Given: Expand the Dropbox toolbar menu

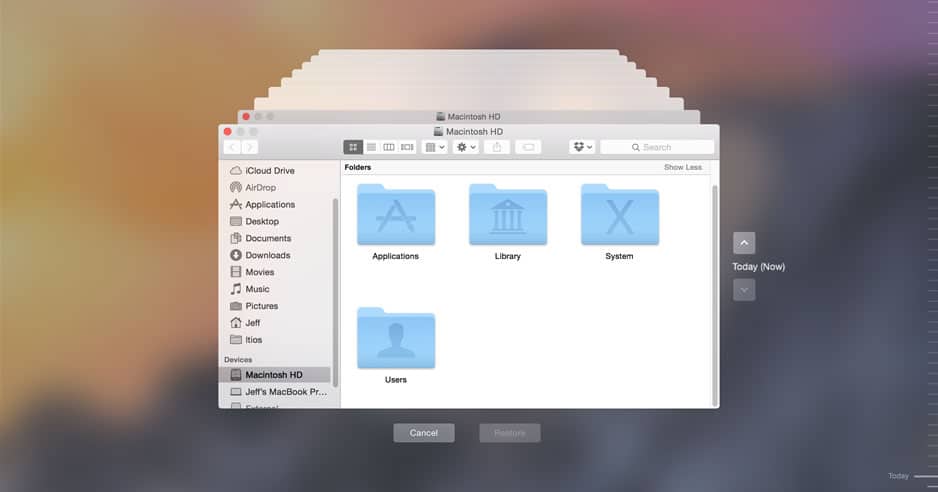Looking at the screenshot, I should point(582,147).
